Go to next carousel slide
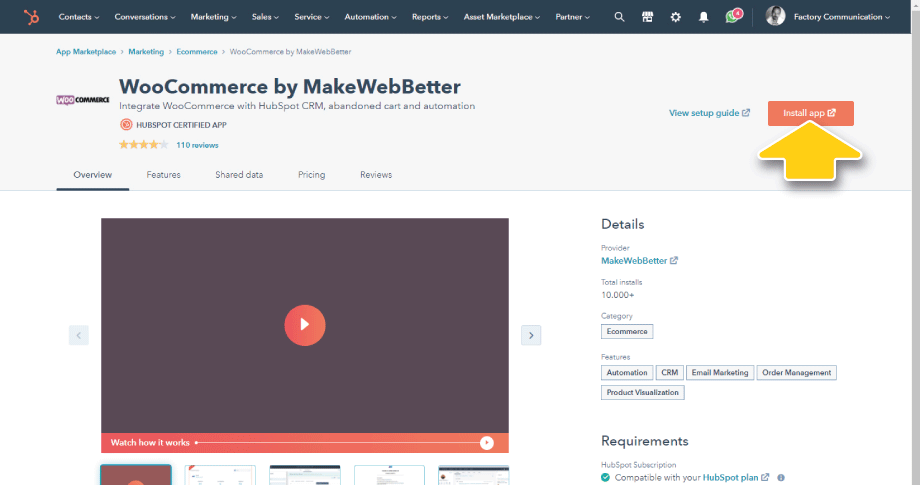Screen dimensions: 920x485 tap(531, 335)
